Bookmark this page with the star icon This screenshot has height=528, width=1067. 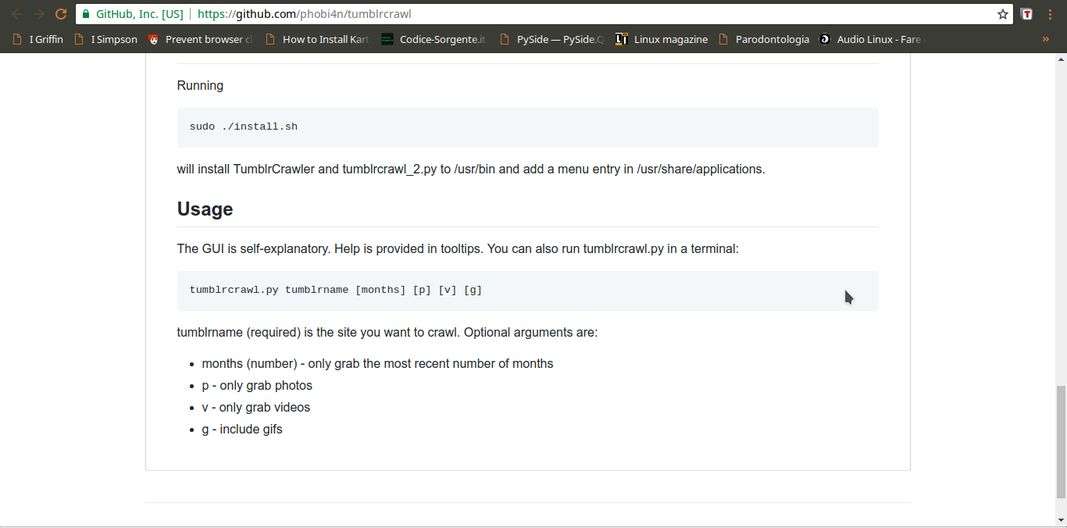(x=1002, y=14)
